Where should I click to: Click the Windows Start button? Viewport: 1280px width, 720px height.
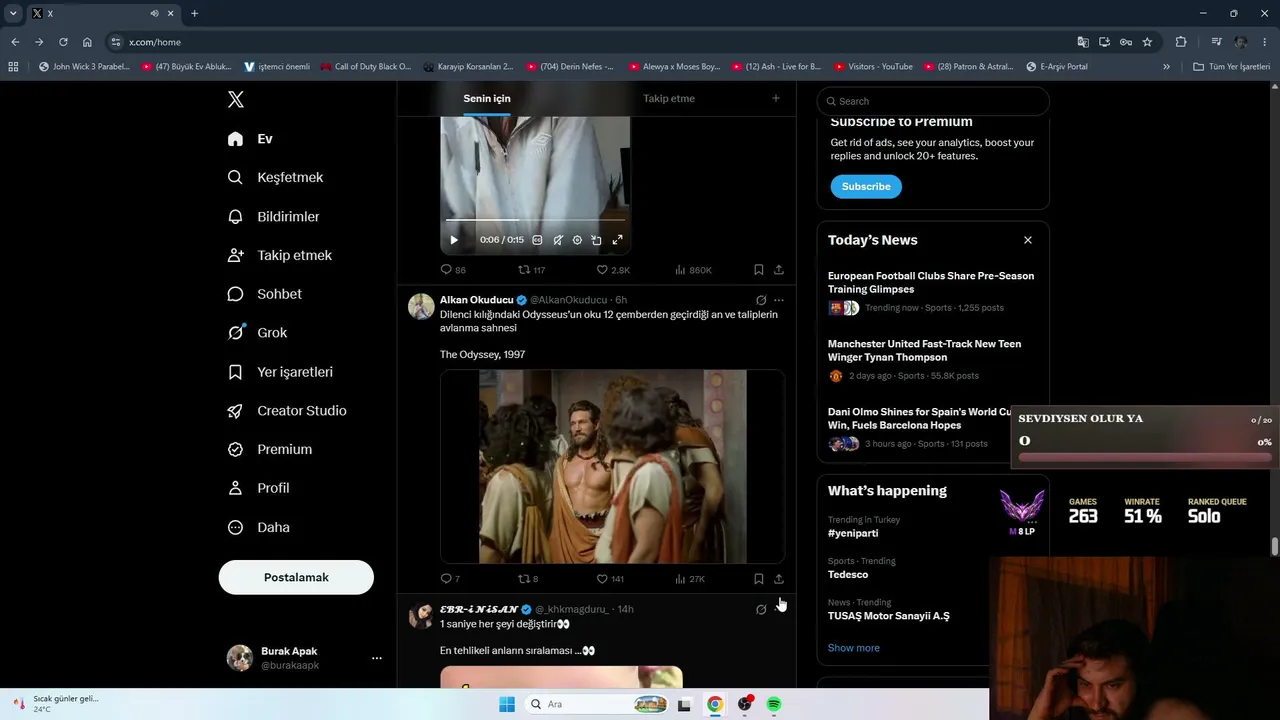tap(507, 704)
